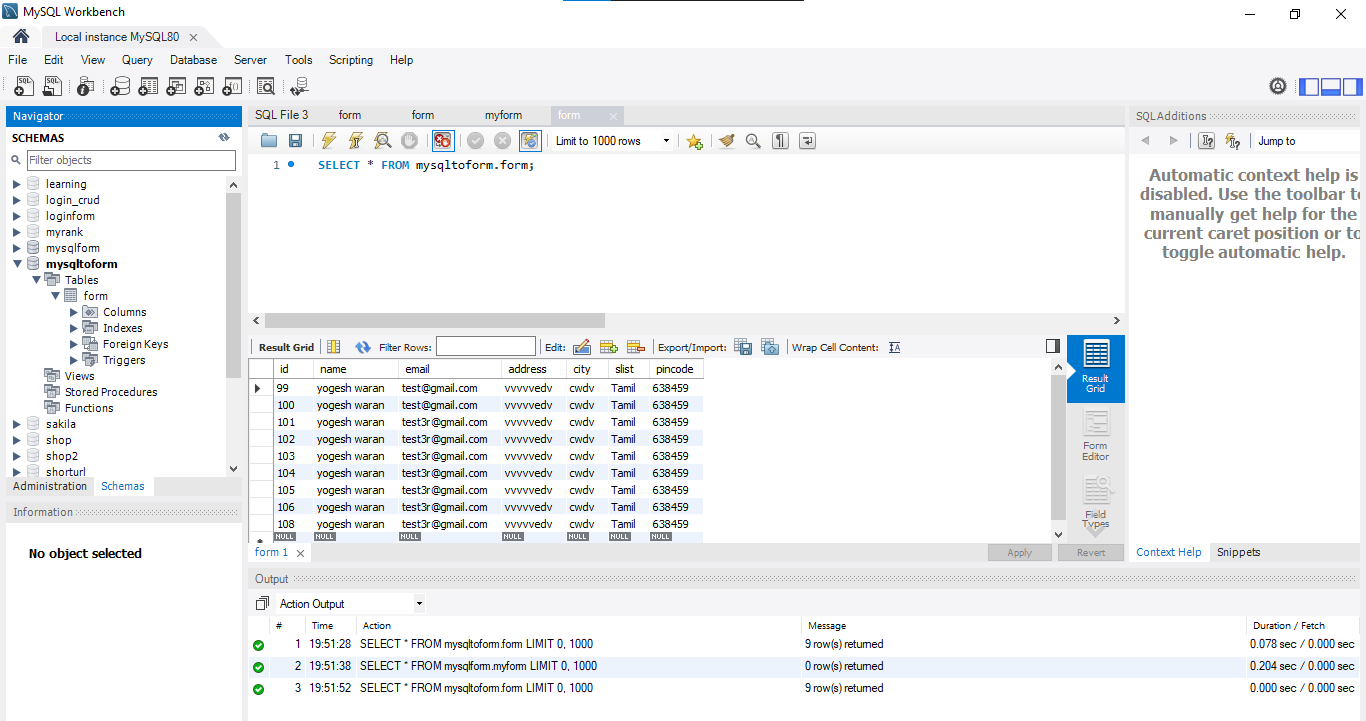Search table data icon in main toolbar
Image resolution: width=1366 pixels, height=721 pixels.
pos(265,87)
